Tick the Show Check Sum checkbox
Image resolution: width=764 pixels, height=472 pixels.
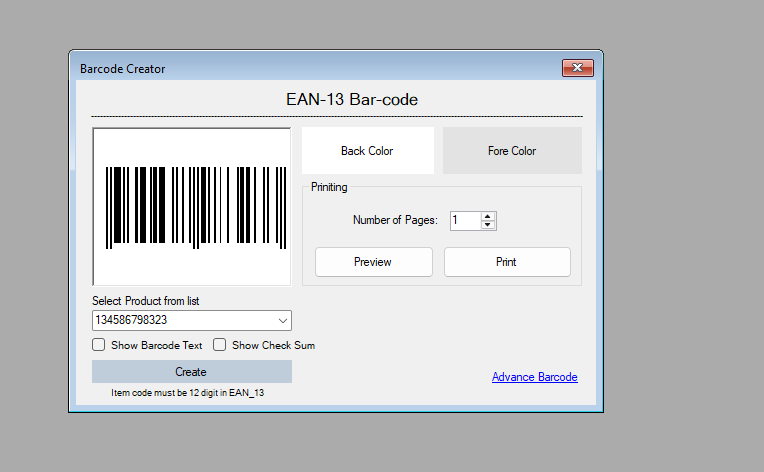point(220,345)
